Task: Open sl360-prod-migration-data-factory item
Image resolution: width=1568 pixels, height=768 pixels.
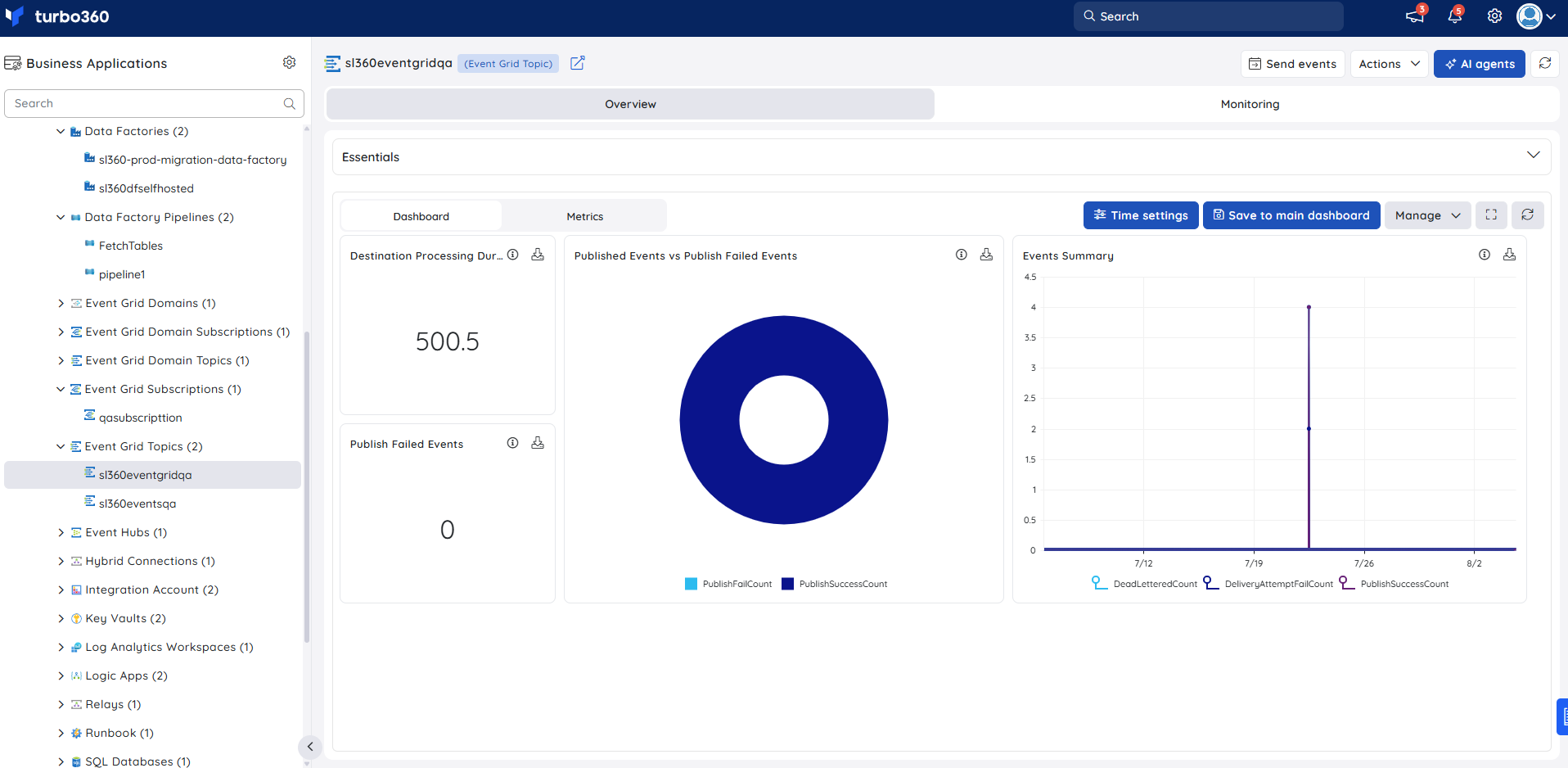Action: (x=192, y=160)
